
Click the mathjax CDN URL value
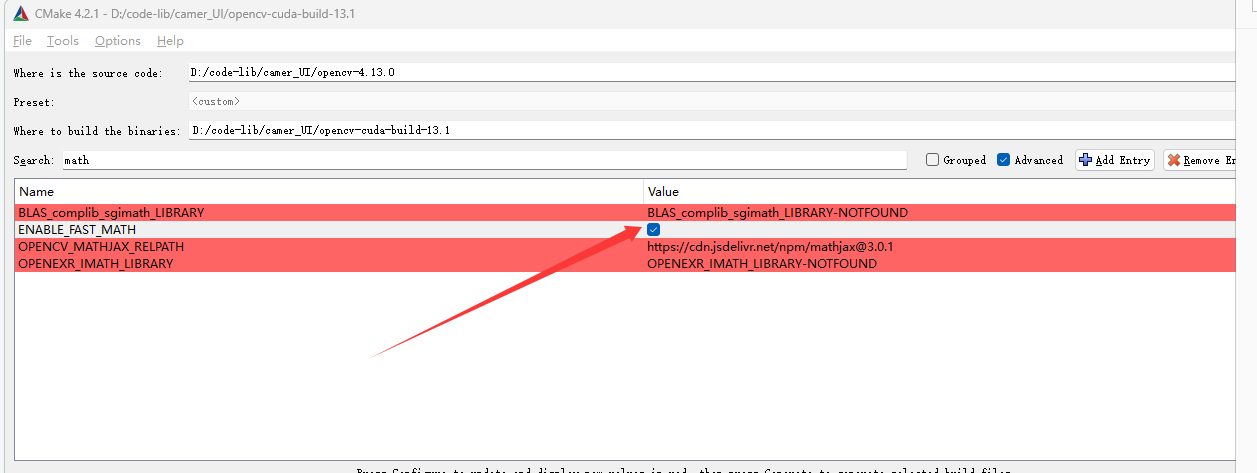(x=770, y=247)
